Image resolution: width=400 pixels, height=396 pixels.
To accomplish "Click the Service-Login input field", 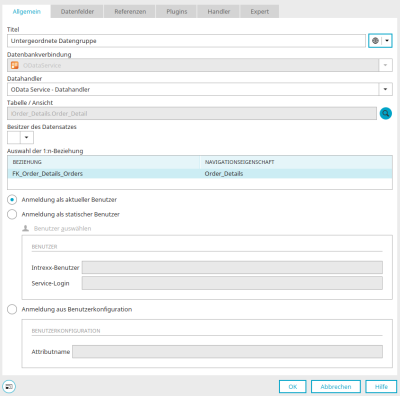I will point(232,283).
